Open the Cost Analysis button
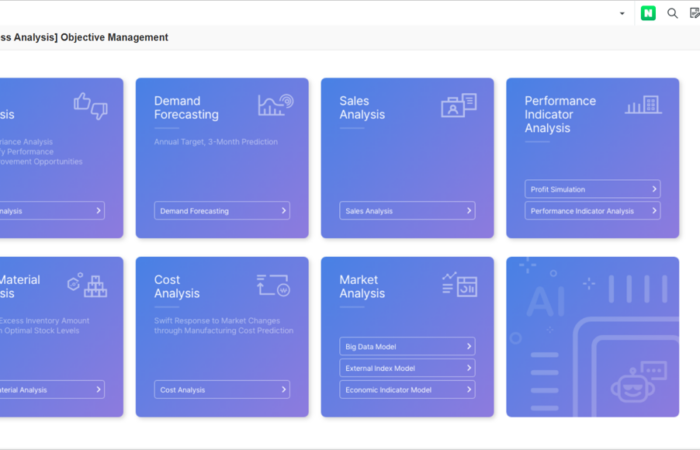 222,390
